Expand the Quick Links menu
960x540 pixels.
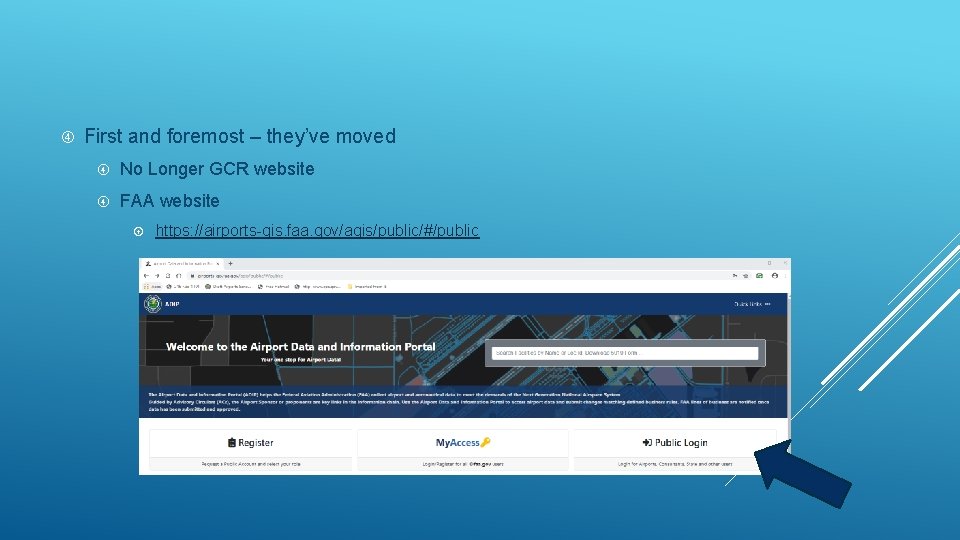point(752,304)
